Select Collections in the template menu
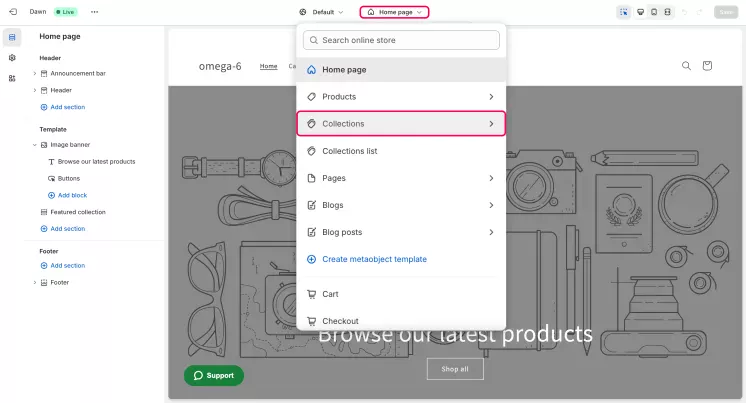Viewport: 746px width, 403px height. (401, 124)
